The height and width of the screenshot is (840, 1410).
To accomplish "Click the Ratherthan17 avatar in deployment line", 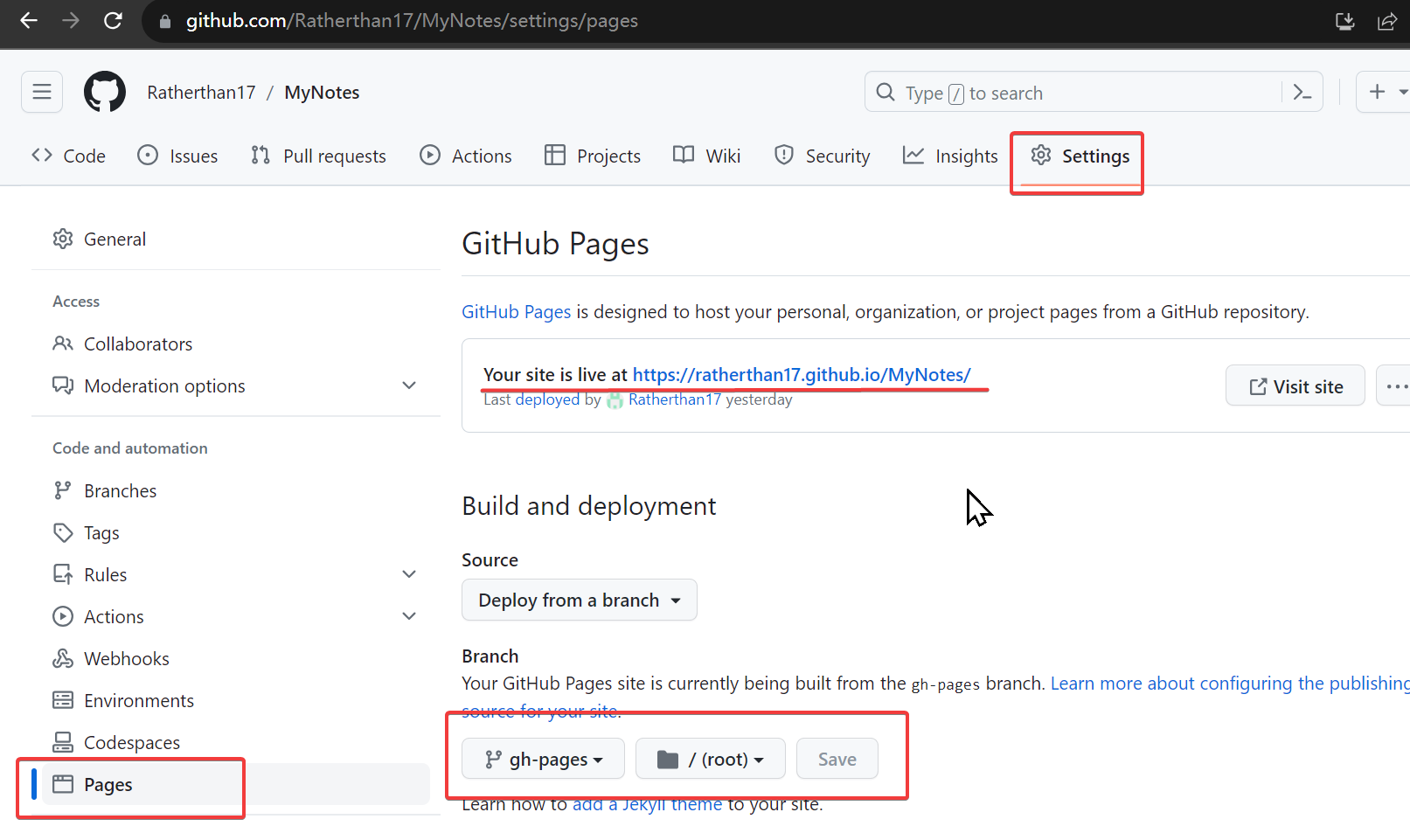I will tap(615, 400).
